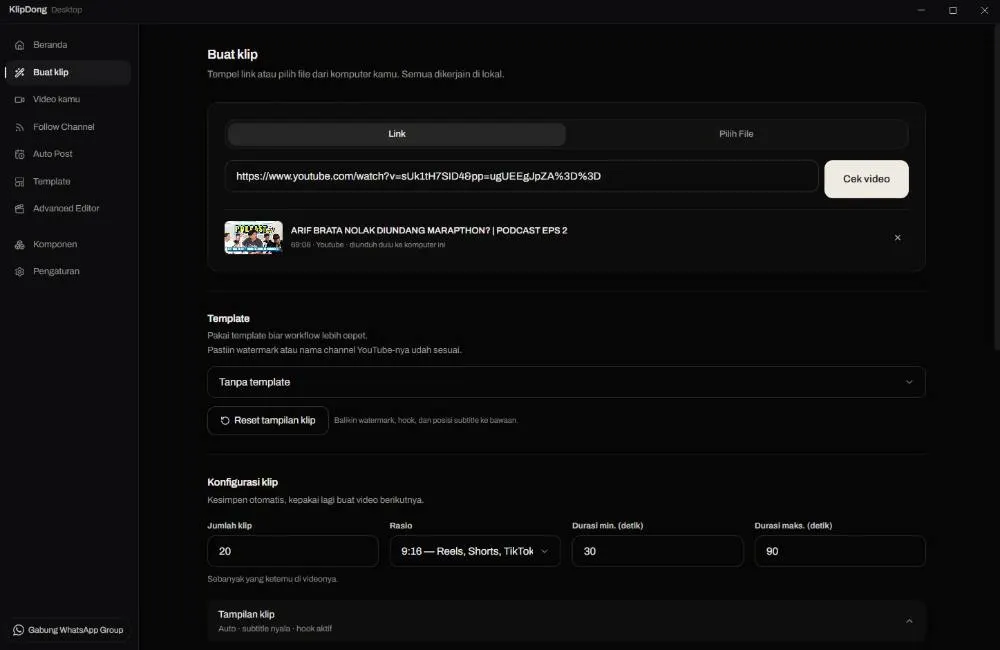Click the Cek video button

click(866, 179)
